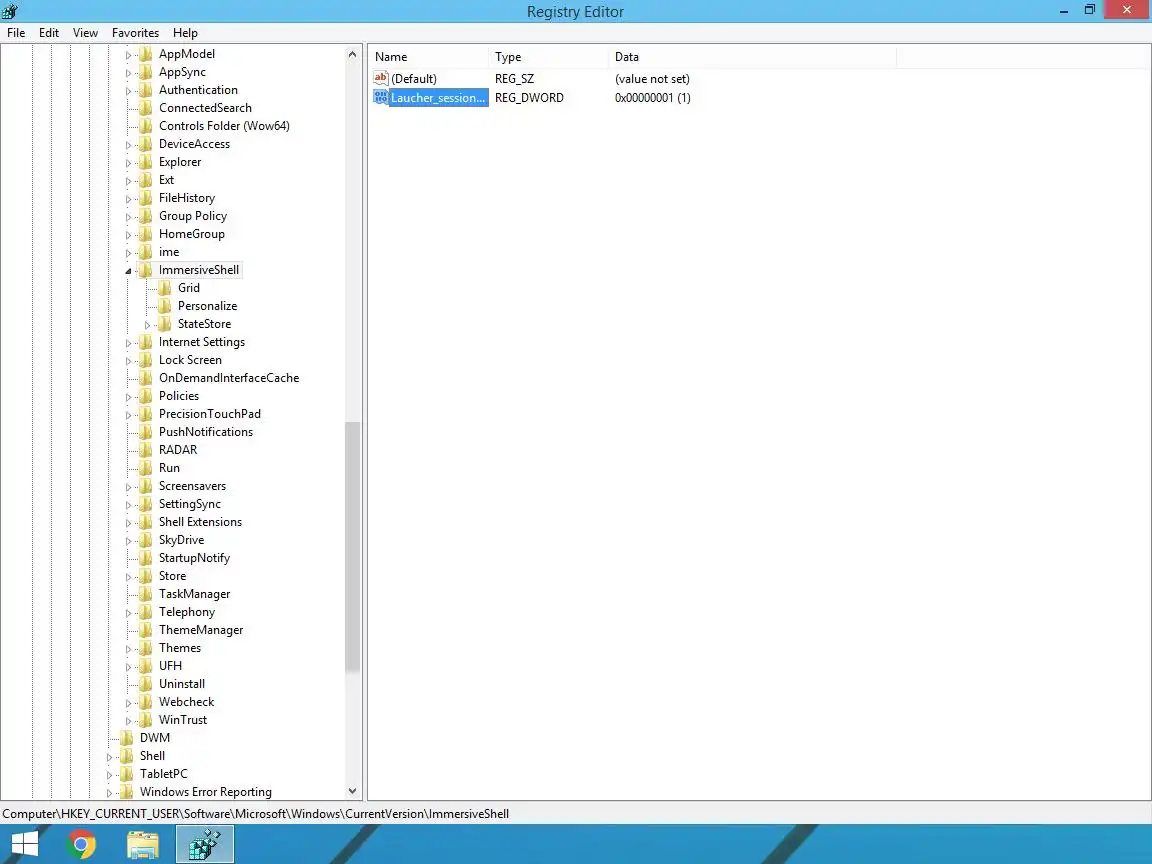The width and height of the screenshot is (1152, 864).
Task: Sort values by the Name column
Action: click(x=429, y=57)
